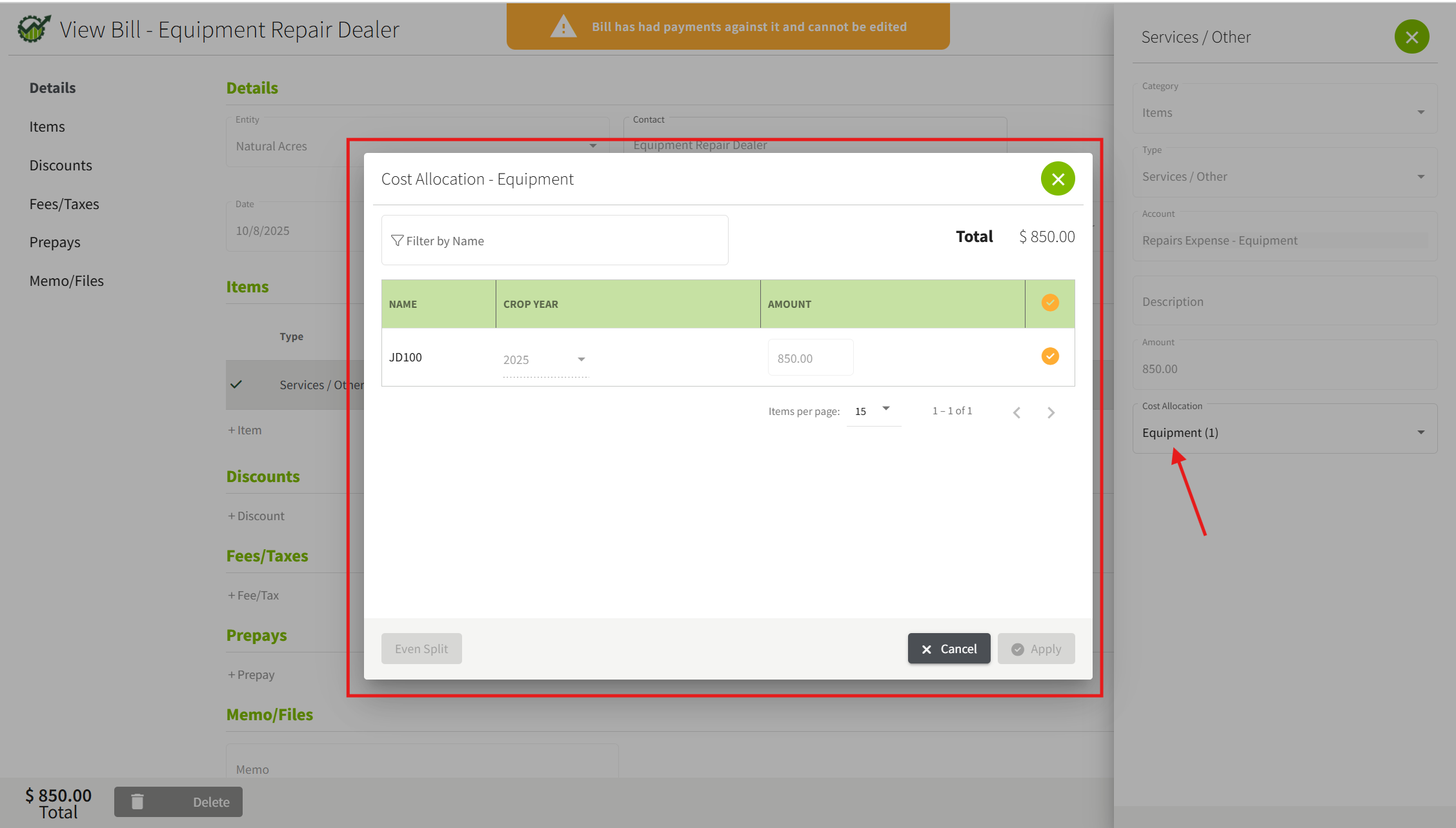Click checkmark on Services / Other item row
This screenshot has width=1456, height=828.
236,385
